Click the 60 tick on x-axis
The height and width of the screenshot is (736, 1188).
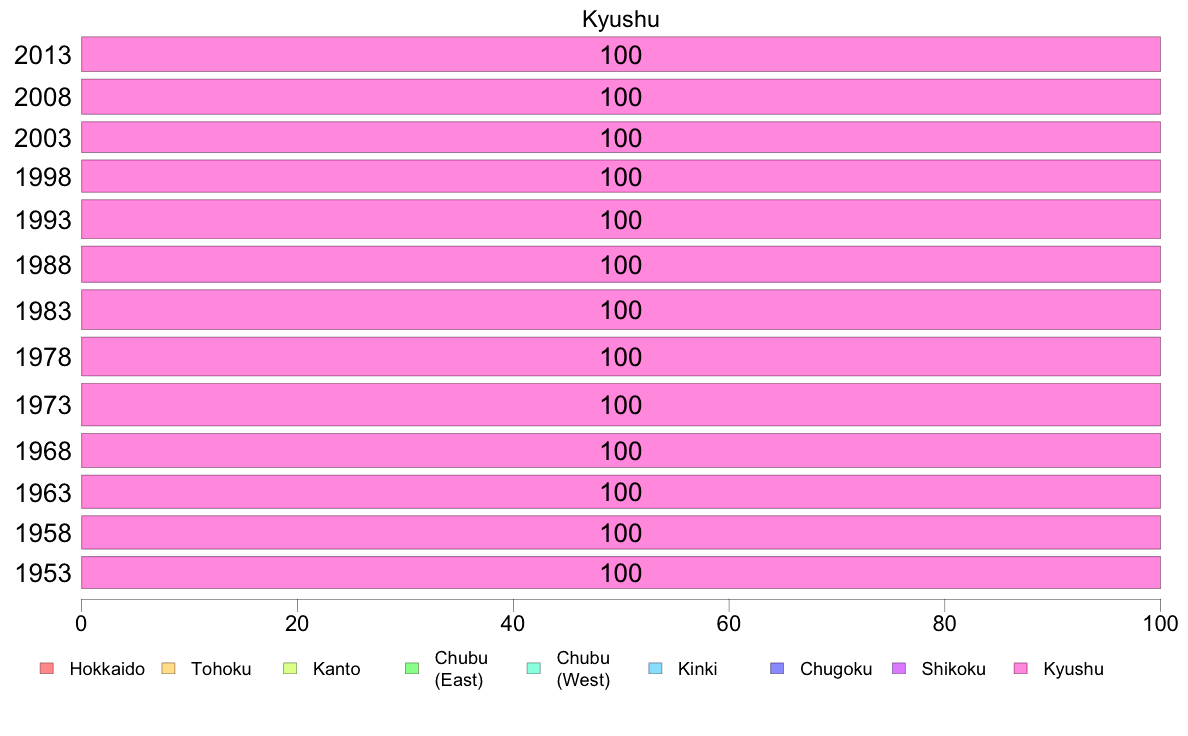728,623
